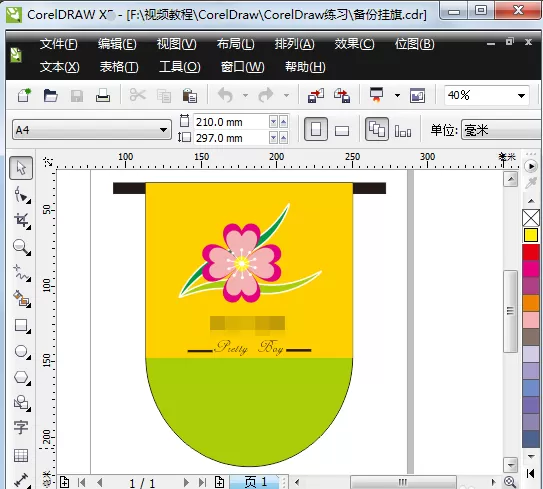Click the Export icon
Image resolution: width=543 pixels, height=489 pixels.
coord(342,95)
